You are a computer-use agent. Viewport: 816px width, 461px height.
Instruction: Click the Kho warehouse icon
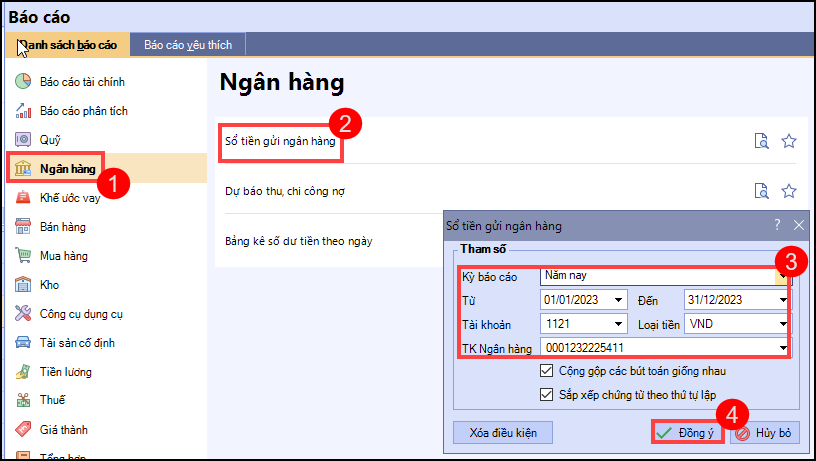[23, 285]
